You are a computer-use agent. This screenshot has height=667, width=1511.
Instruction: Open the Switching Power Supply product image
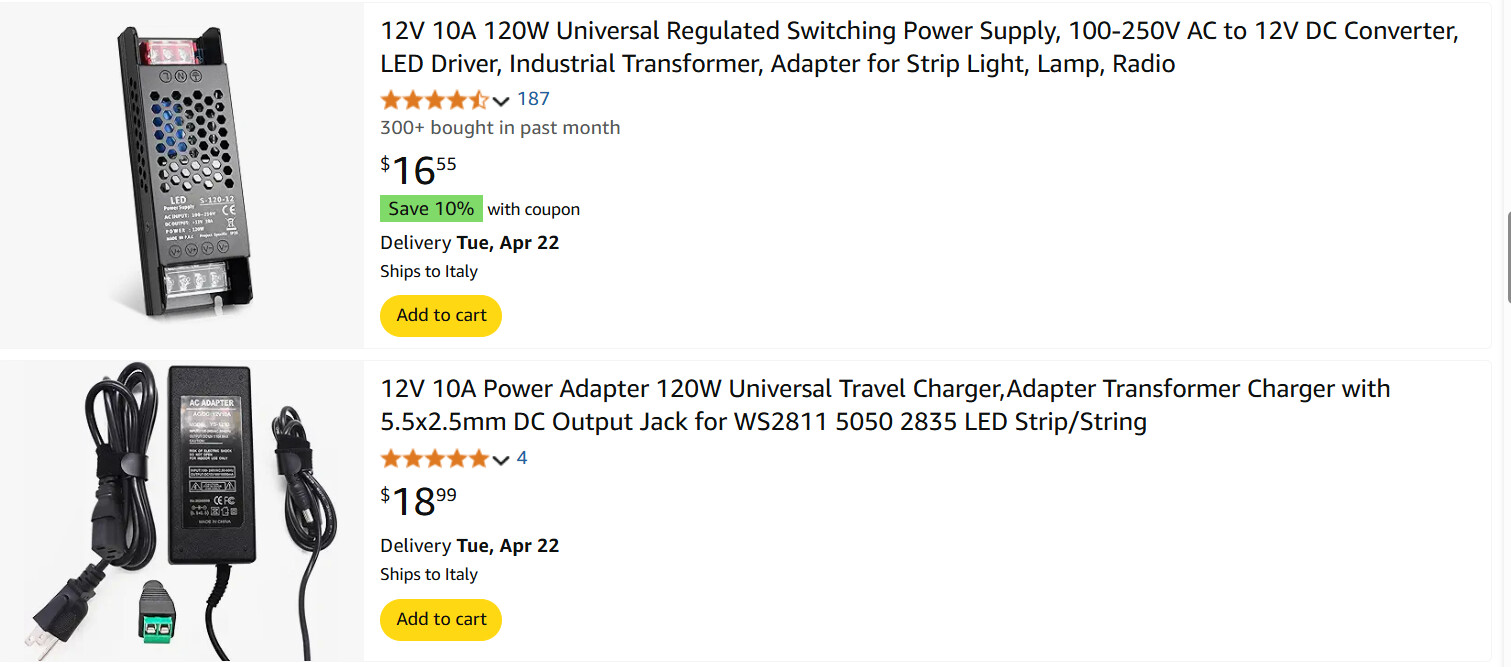tap(181, 173)
